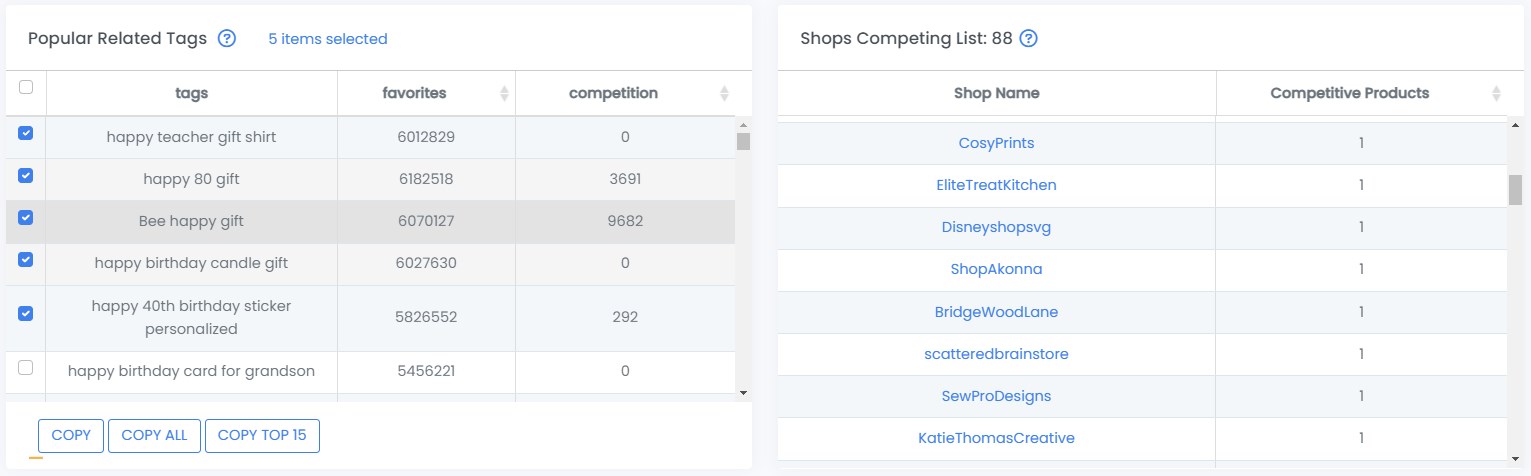Uncheck 'happy teacher gift shirt' tag

[26, 133]
